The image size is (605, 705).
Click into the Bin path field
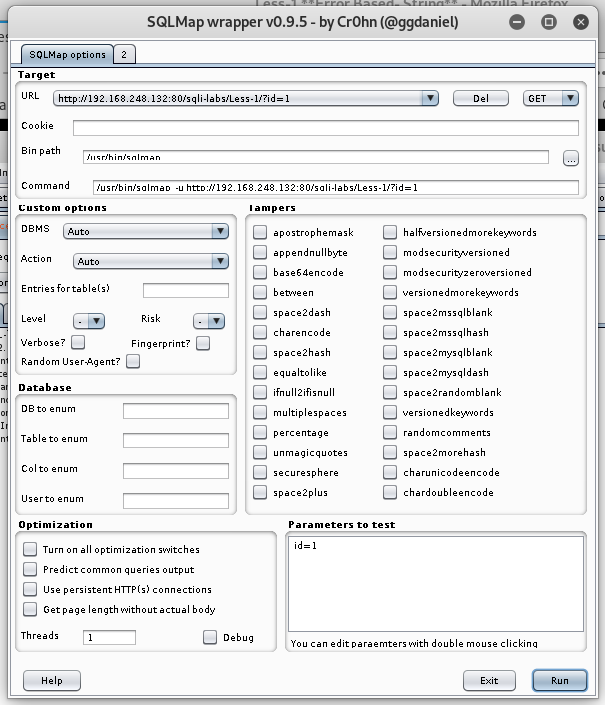pyautogui.click(x=316, y=157)
